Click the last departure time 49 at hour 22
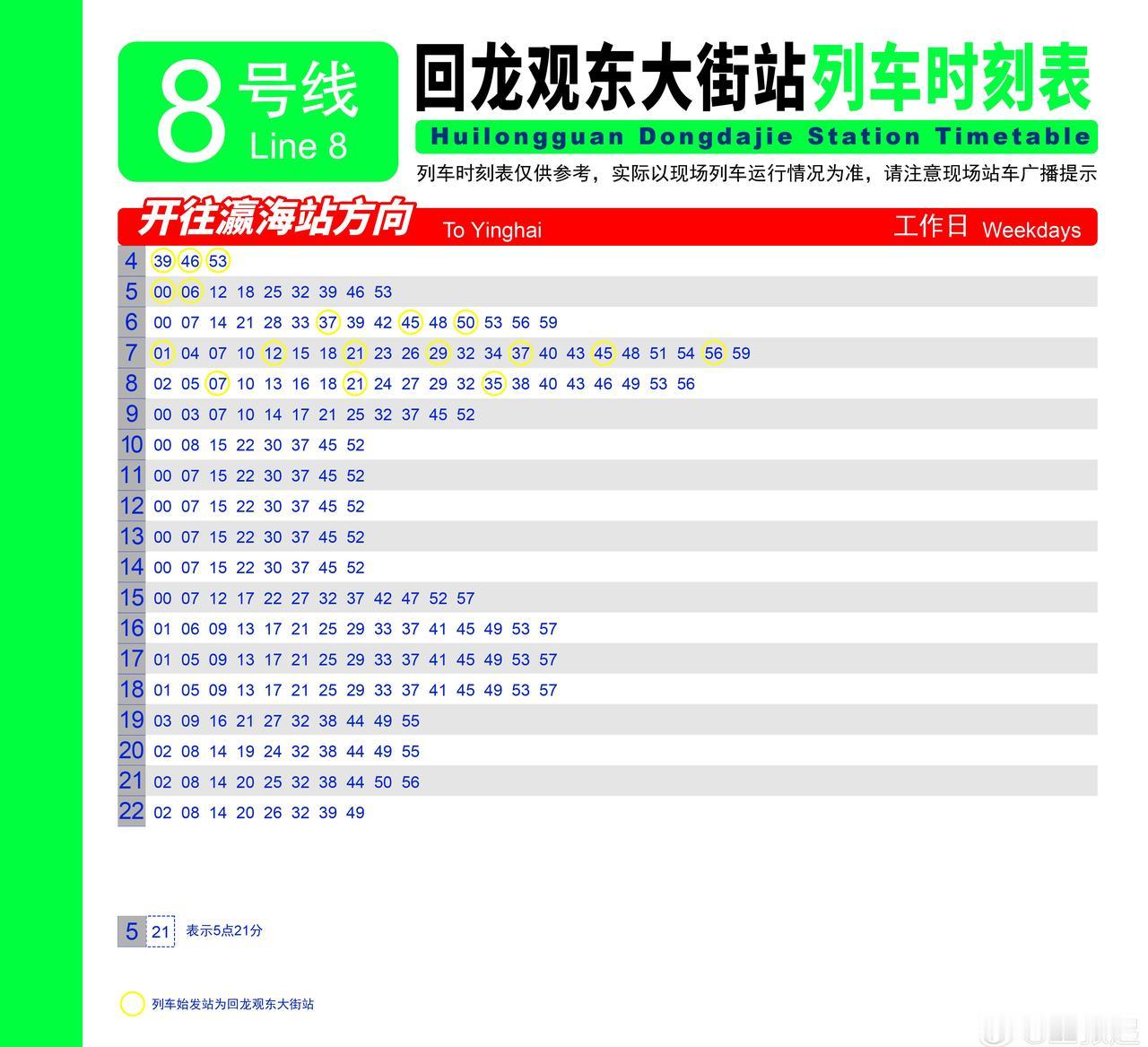The height and width of the screenshot is (1047, 1148). pos(355,812)
